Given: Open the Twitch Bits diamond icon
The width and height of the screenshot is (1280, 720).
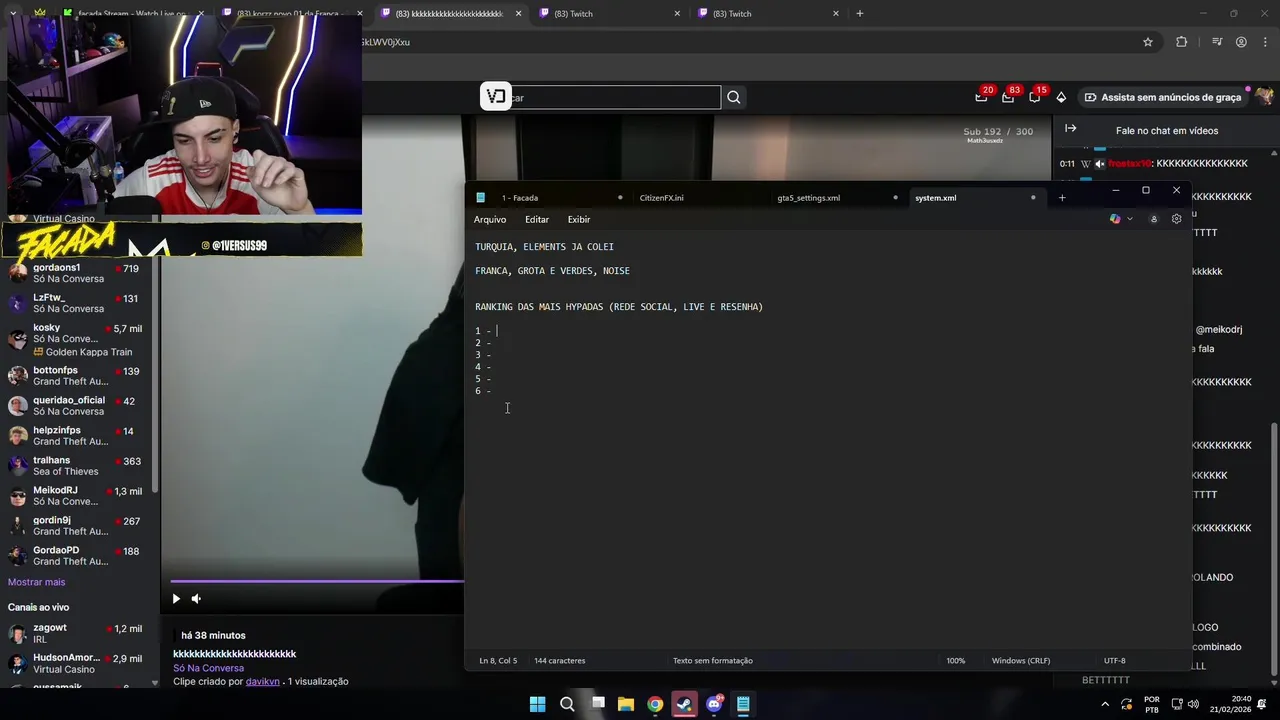Looking at the screenshot, I should 1061,97.
